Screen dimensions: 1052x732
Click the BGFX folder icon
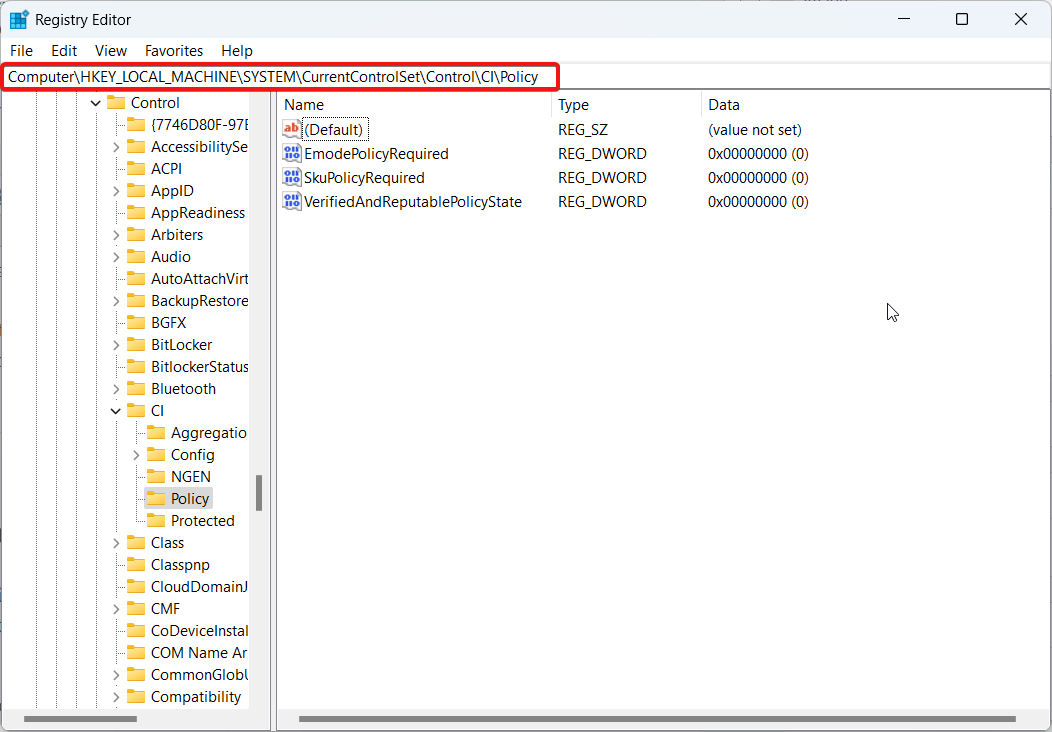136,323
